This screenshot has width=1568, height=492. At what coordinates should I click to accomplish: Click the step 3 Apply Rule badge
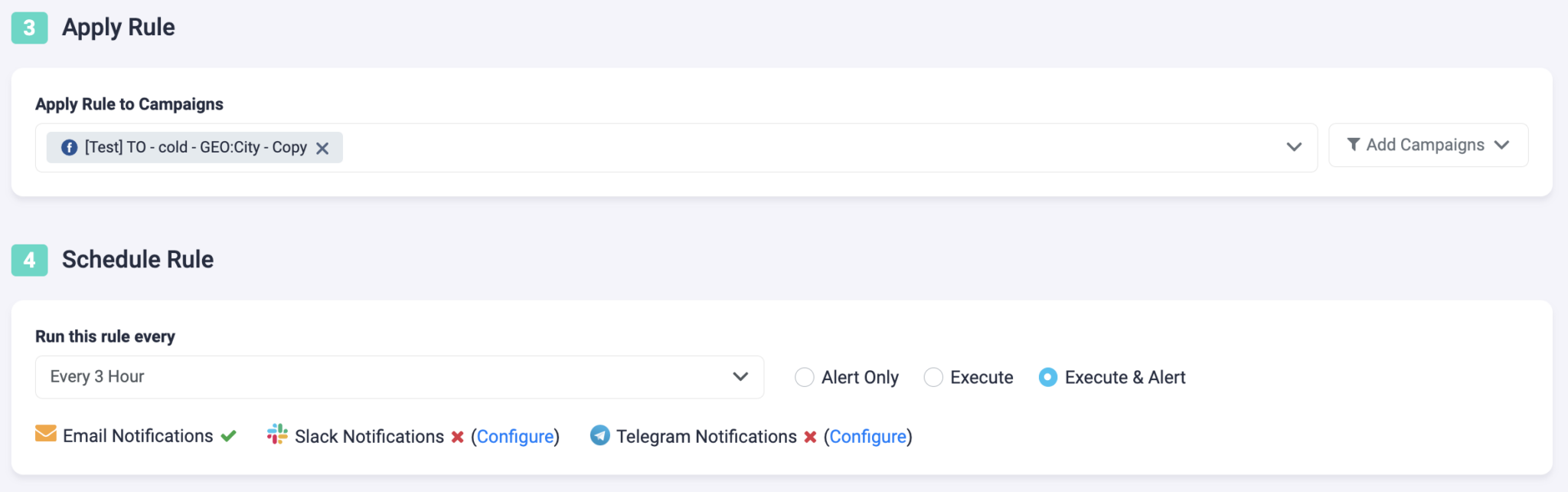tap(30, 27)
